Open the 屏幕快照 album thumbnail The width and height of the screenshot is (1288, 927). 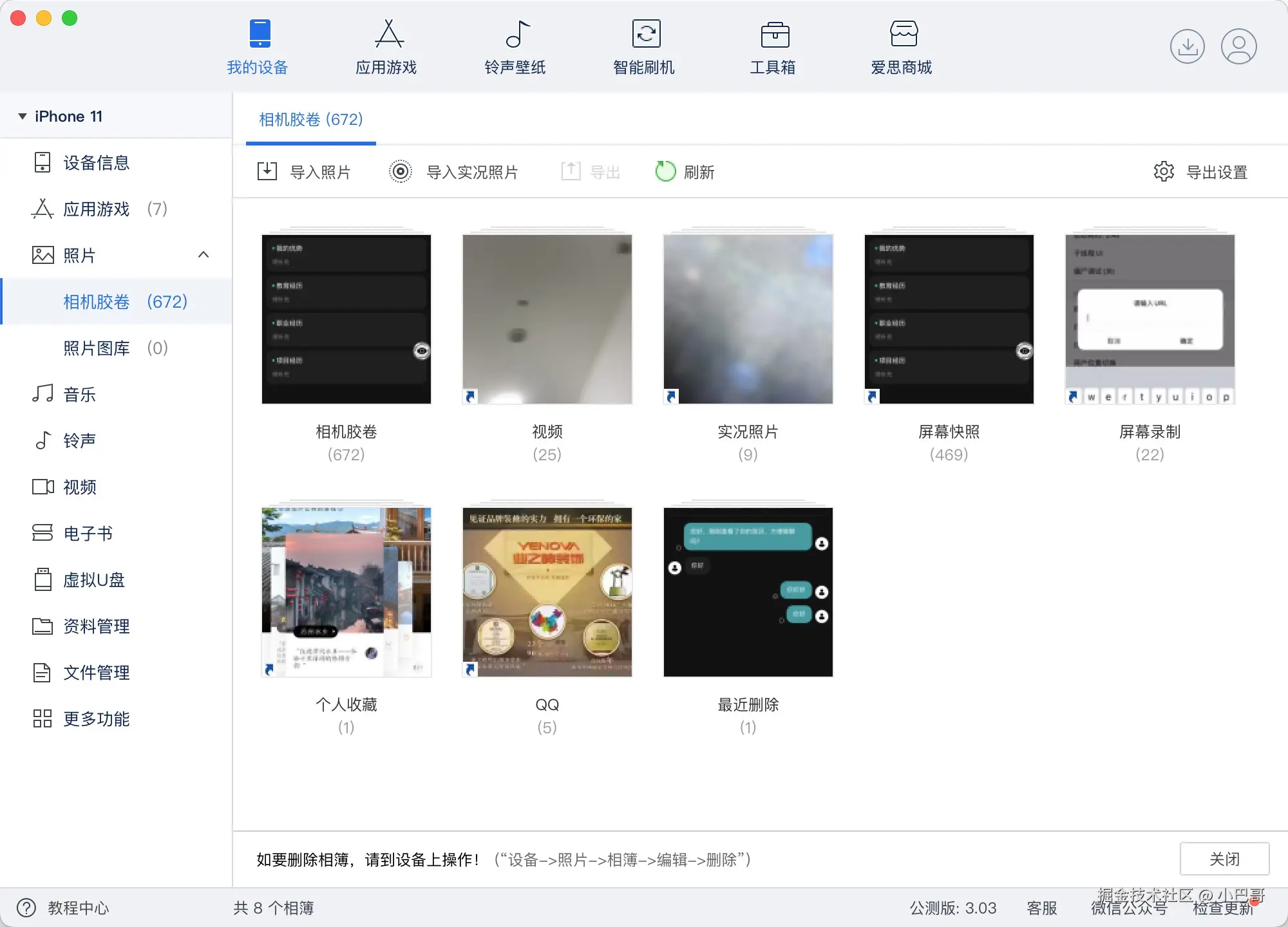point(949,319)
